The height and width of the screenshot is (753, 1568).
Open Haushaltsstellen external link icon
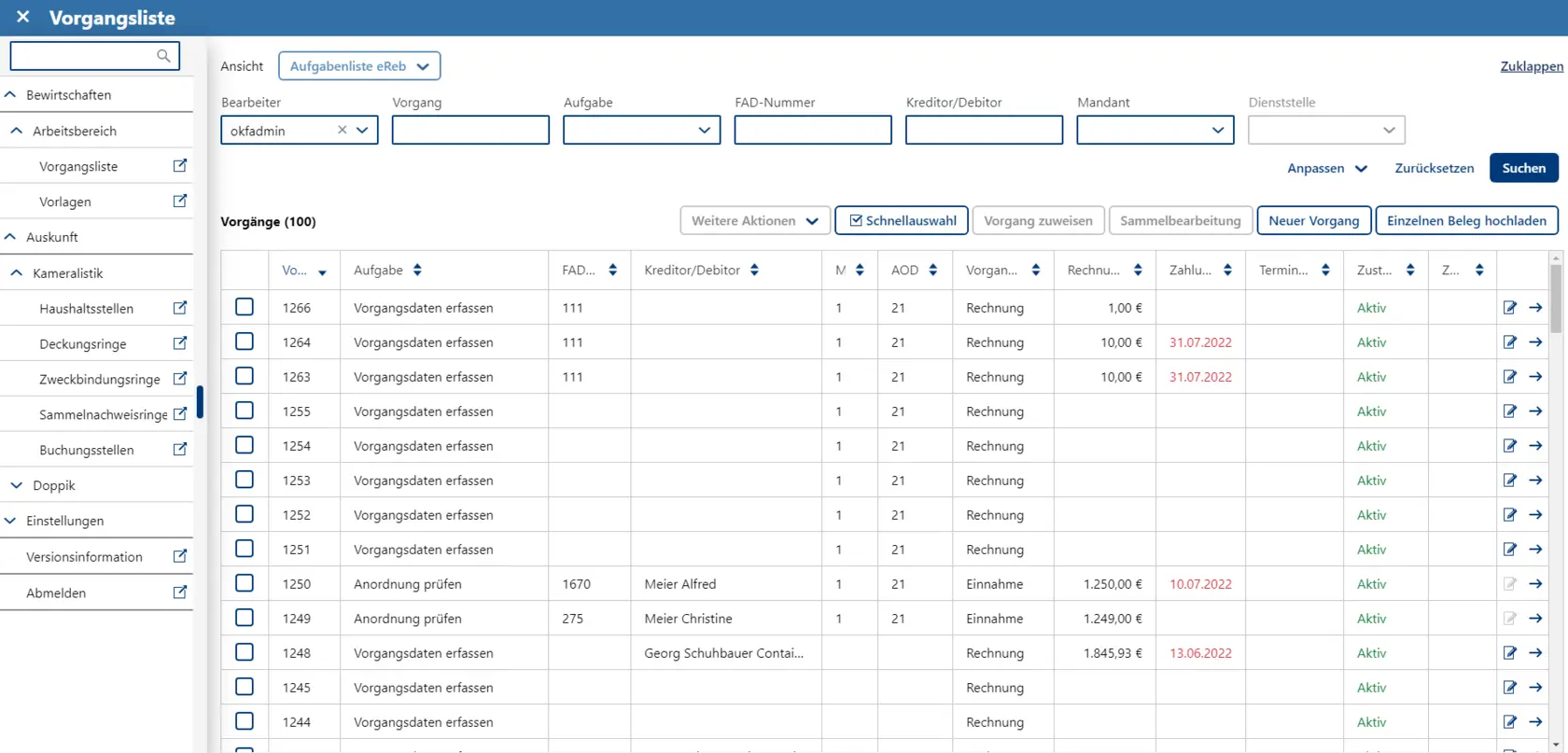pyautogui.click(x=180, y=308)
